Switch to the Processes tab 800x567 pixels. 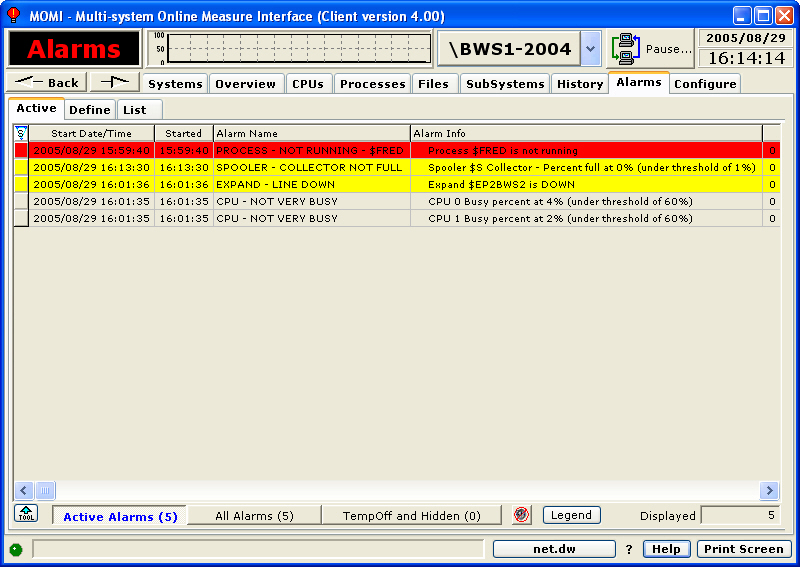372,84
